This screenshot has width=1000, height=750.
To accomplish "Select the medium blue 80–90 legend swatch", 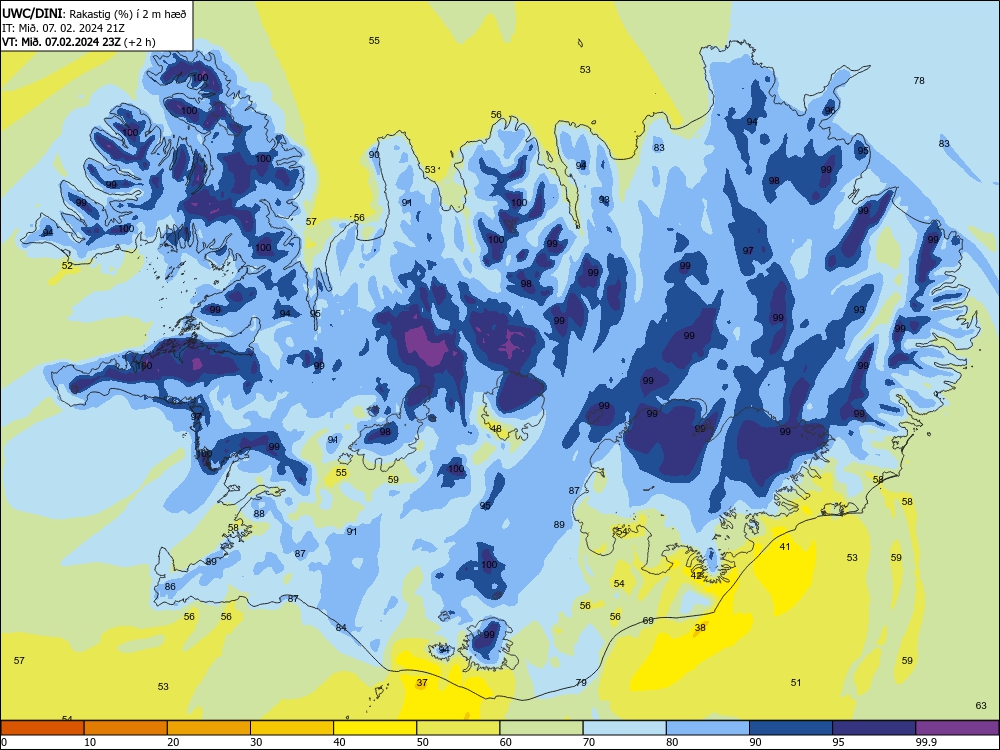I will [708, 728].
